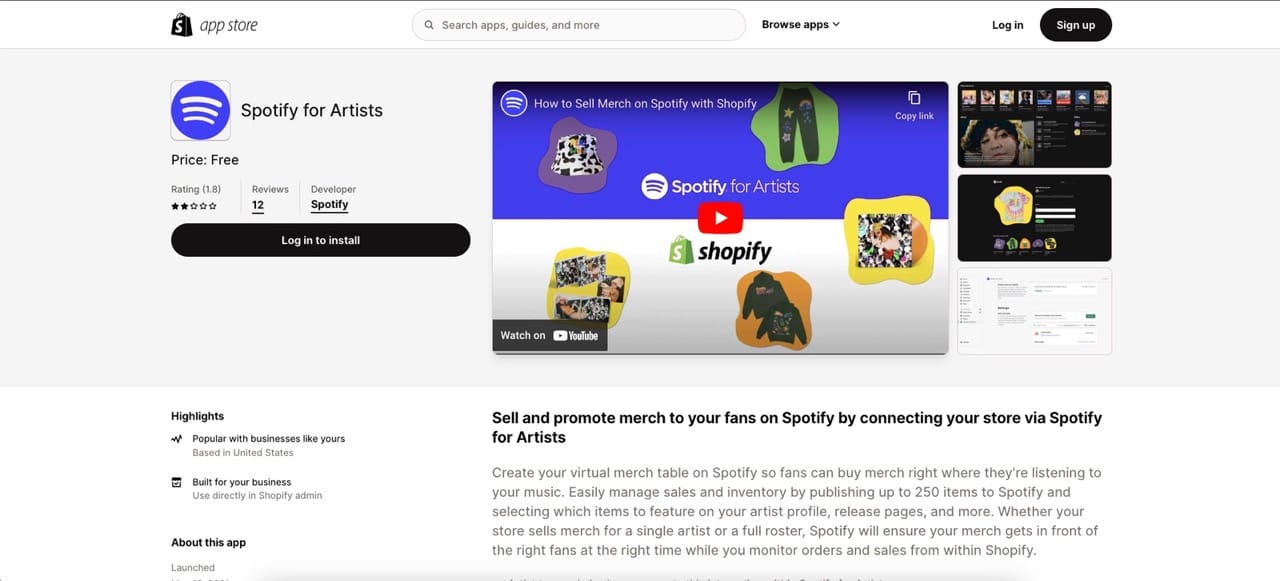The width and height of the screenshot is (1280, 581).
Task: Expand the Browse apps dropdown
Action: point(800,25)
